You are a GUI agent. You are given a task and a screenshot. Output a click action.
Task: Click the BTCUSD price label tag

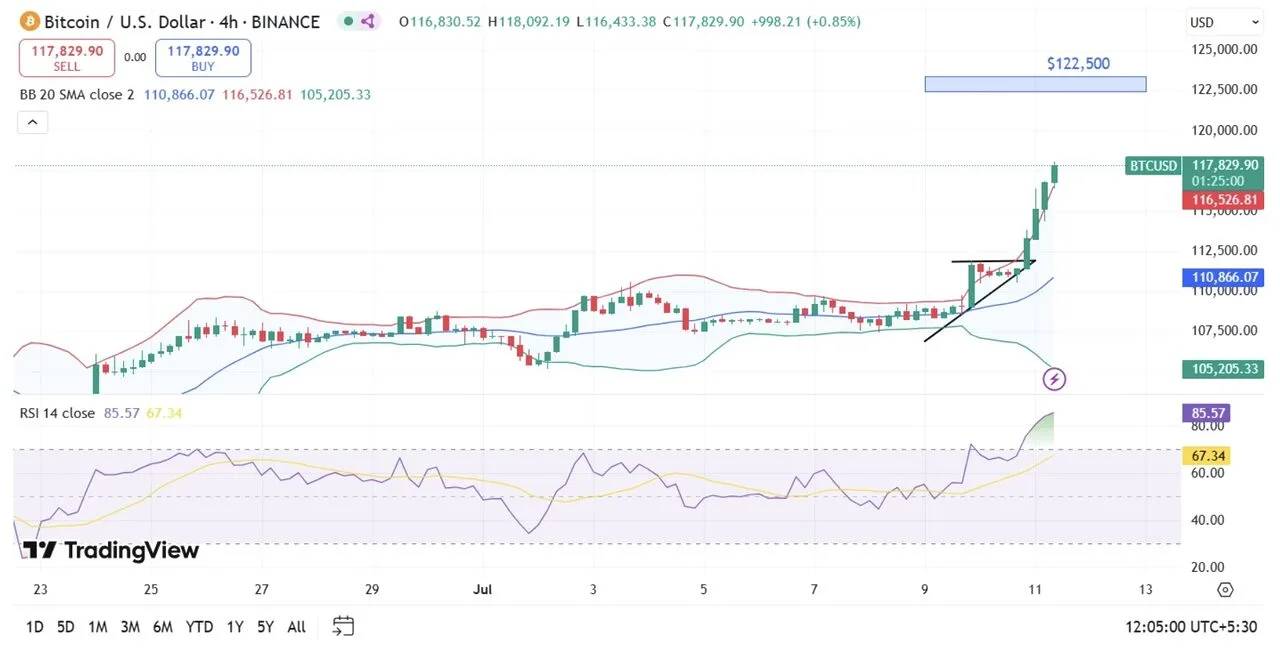[1152, 165]
